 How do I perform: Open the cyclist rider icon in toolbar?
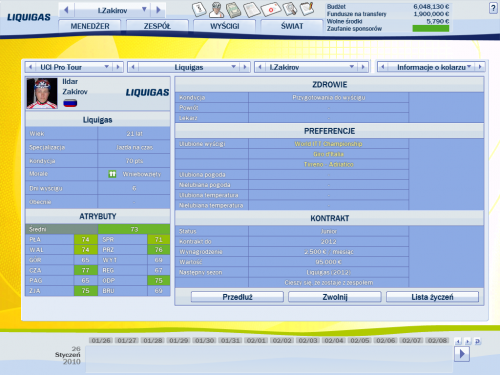(216, 10)
